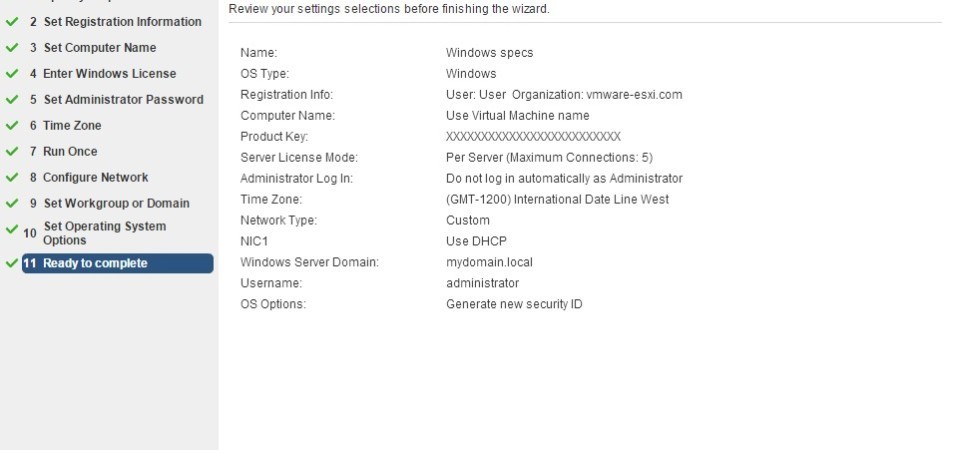Jump to step 4 Enter Windows License

pyautogui.click(x=102, y=74)
